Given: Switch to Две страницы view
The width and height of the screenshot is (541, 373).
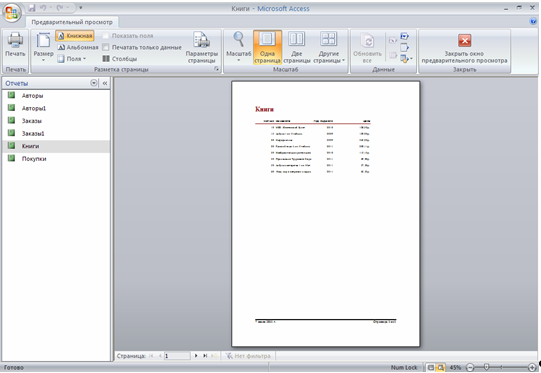Looking at the screenshot, I should (x=296, y=39).
